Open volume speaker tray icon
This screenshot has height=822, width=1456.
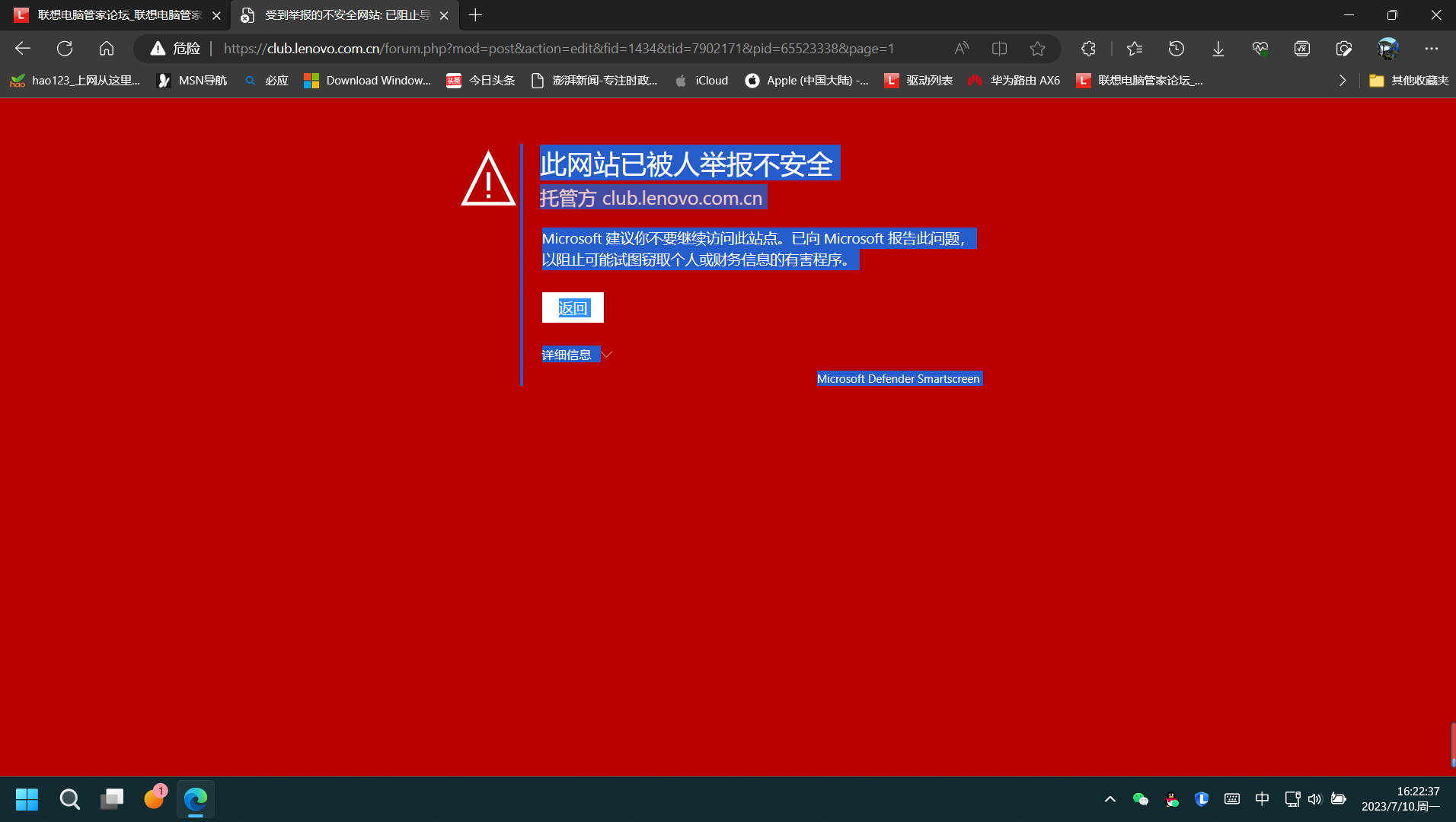tap(1315, 799)
